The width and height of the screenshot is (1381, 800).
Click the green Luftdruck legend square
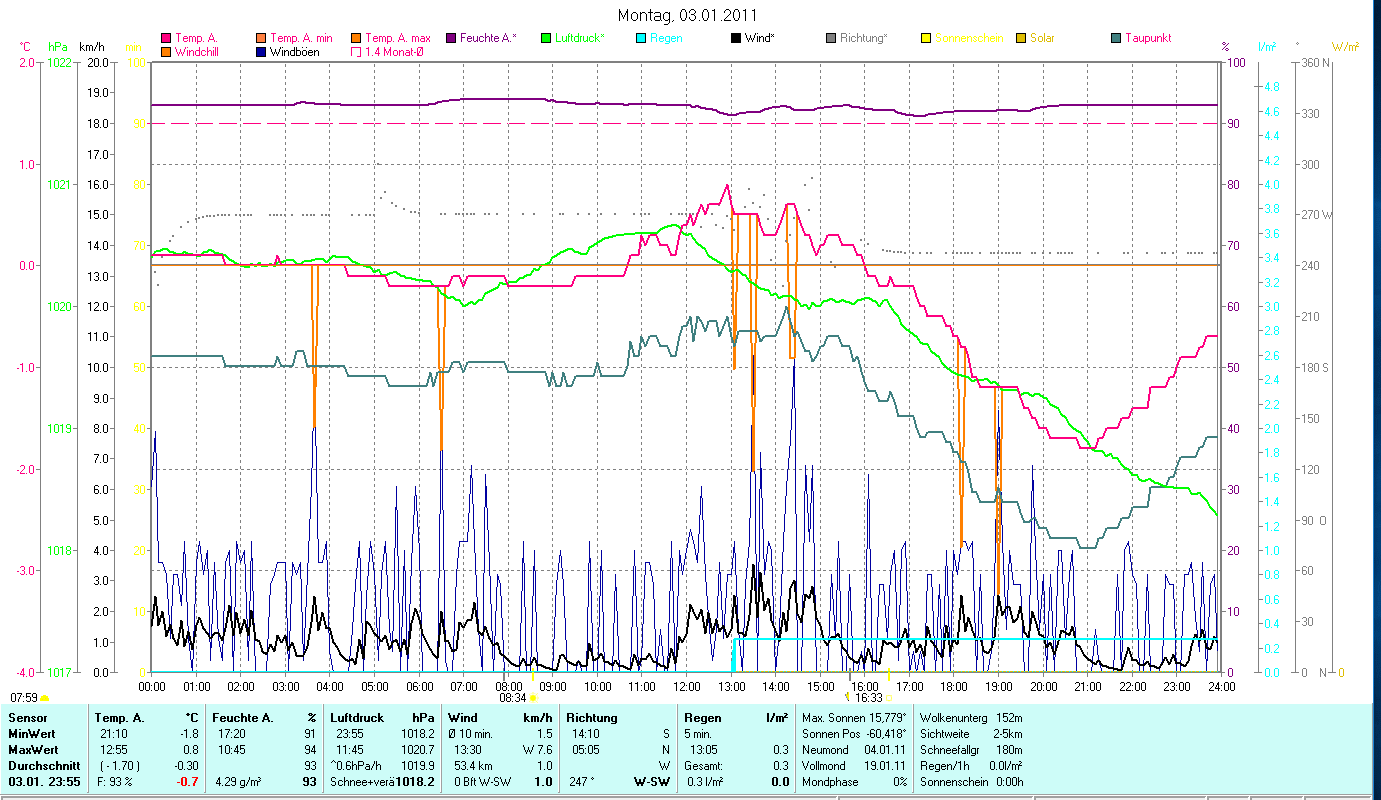click(x=546, y=38)
